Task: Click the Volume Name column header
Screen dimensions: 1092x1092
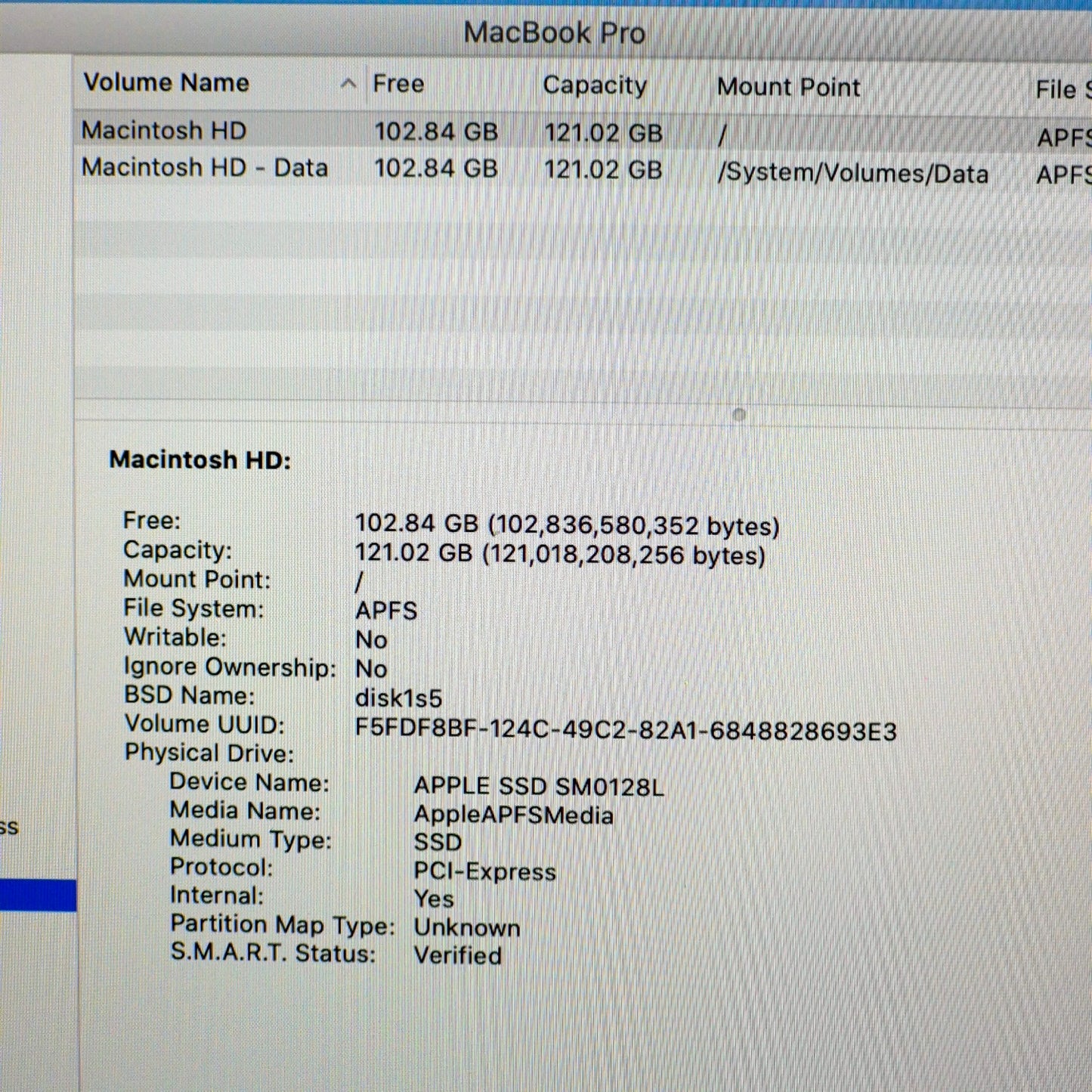Action: [x=166, y=83]
